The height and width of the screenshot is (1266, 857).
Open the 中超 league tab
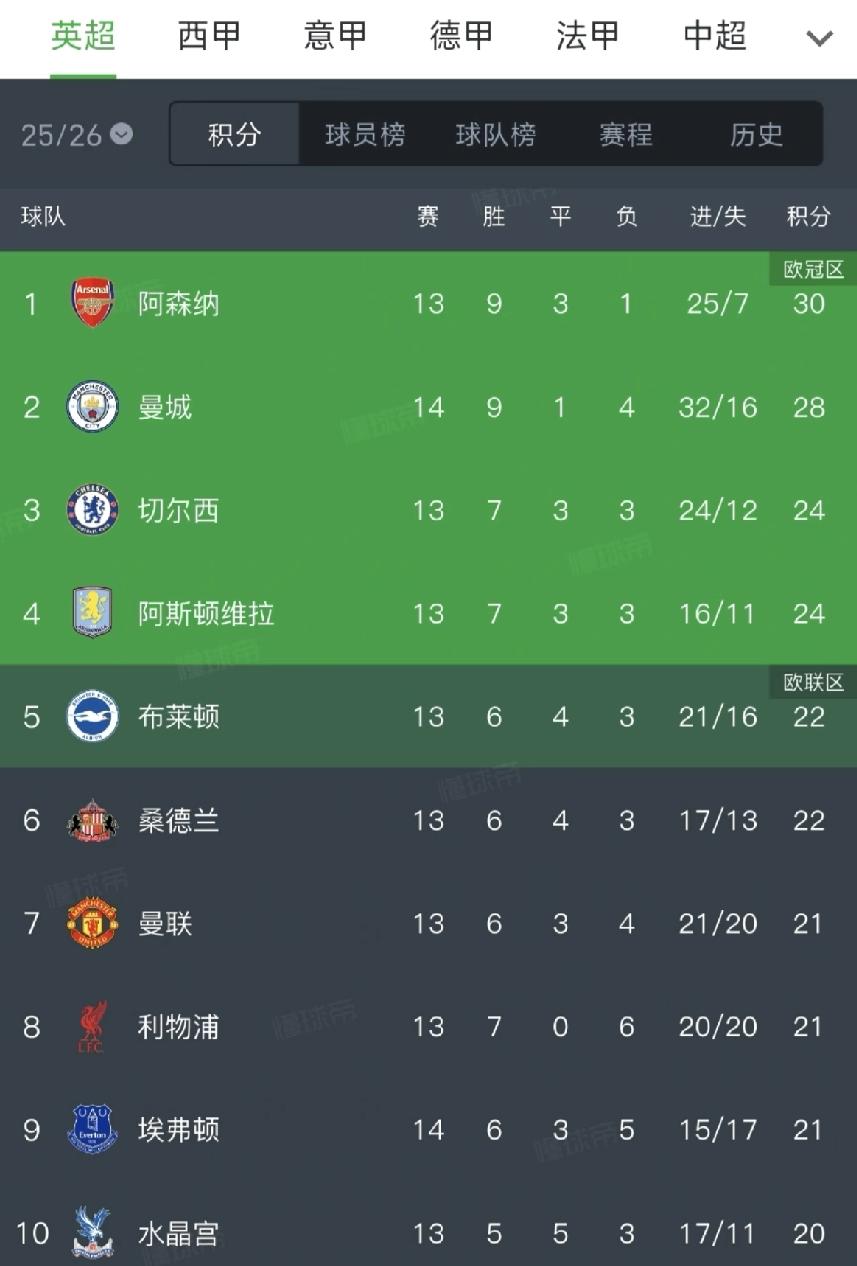click(x=715, y=37)
